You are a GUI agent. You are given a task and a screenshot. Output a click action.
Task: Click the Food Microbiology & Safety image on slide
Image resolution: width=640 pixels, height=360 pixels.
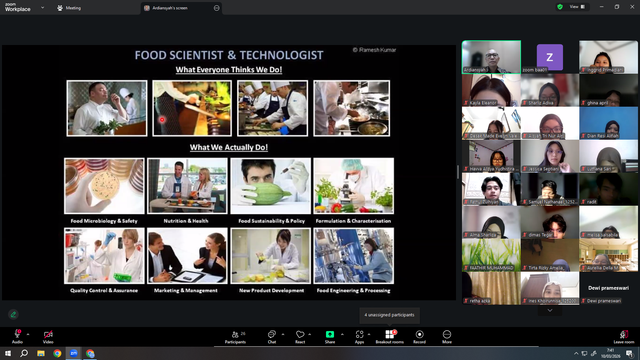pyautogui.click(x=104, y=186)
